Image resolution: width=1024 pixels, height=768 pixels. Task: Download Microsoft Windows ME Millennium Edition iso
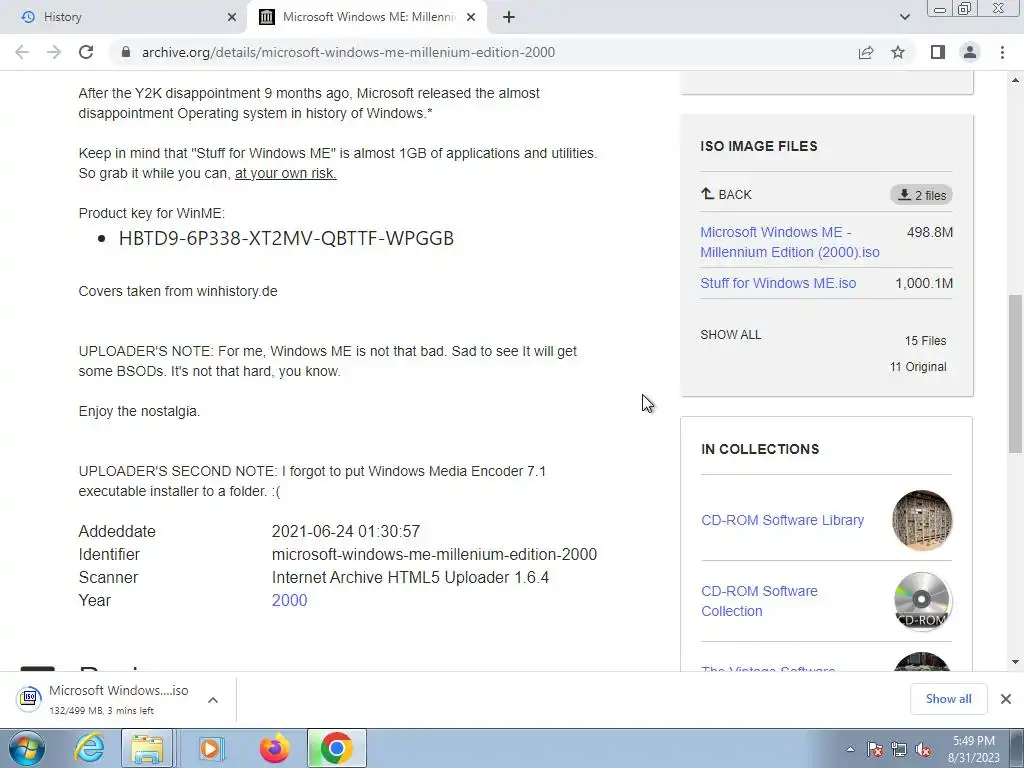pyautogui.click(x=790, y=242)
